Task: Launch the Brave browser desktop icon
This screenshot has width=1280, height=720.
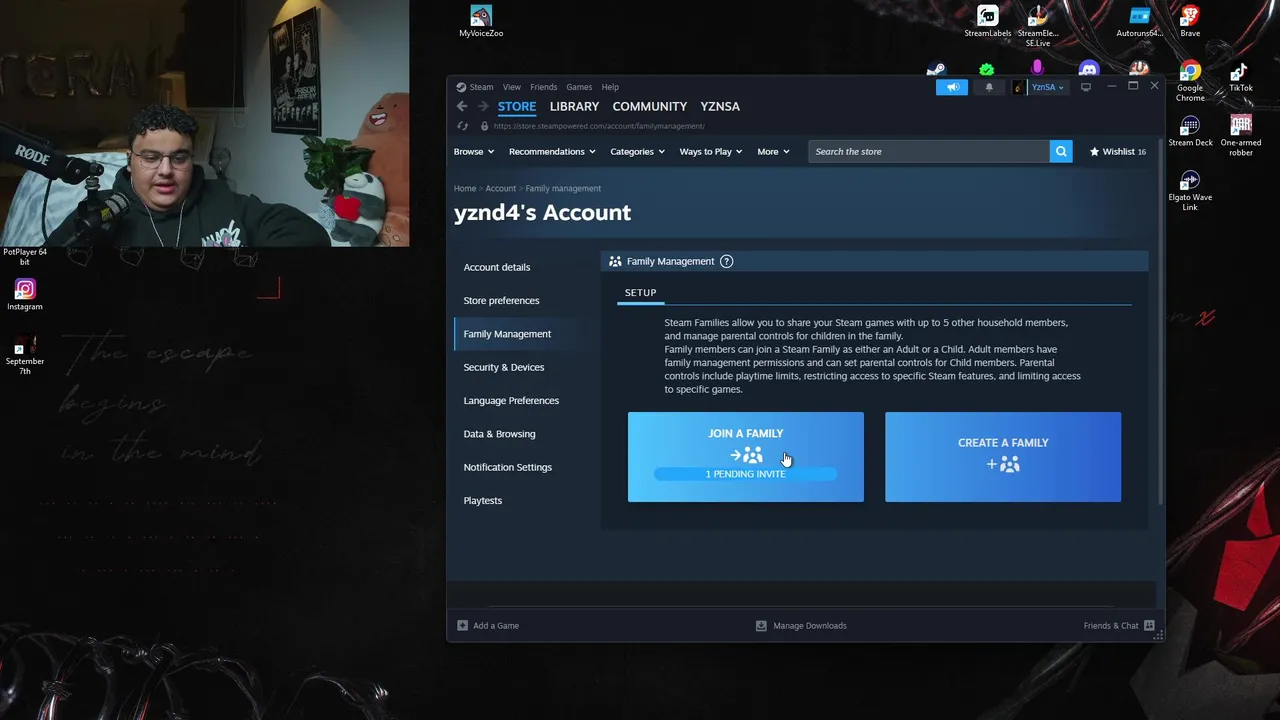Action: pos(1190,22)
